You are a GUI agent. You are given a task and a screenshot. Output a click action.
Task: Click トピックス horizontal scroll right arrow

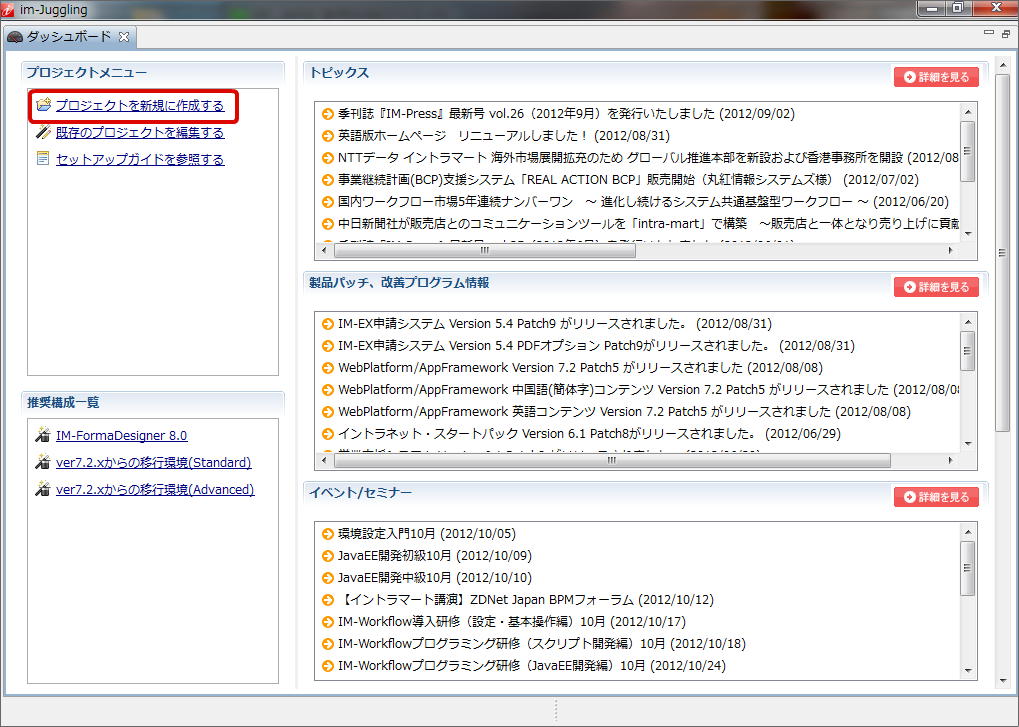tap(951, 250)
